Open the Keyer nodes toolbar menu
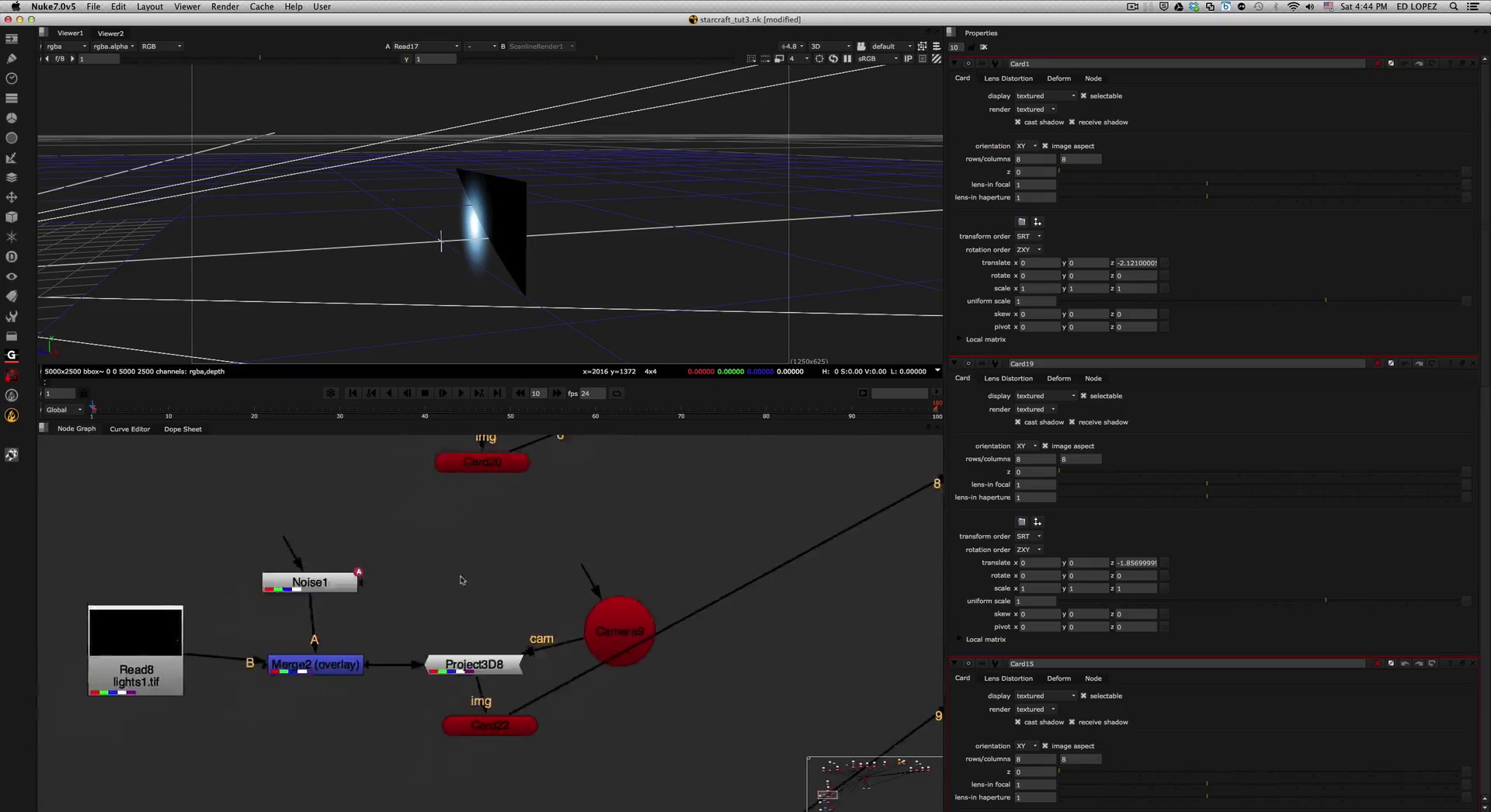Image resolution: width=1491 pixels, height=812 pixels. pos(12,158)
